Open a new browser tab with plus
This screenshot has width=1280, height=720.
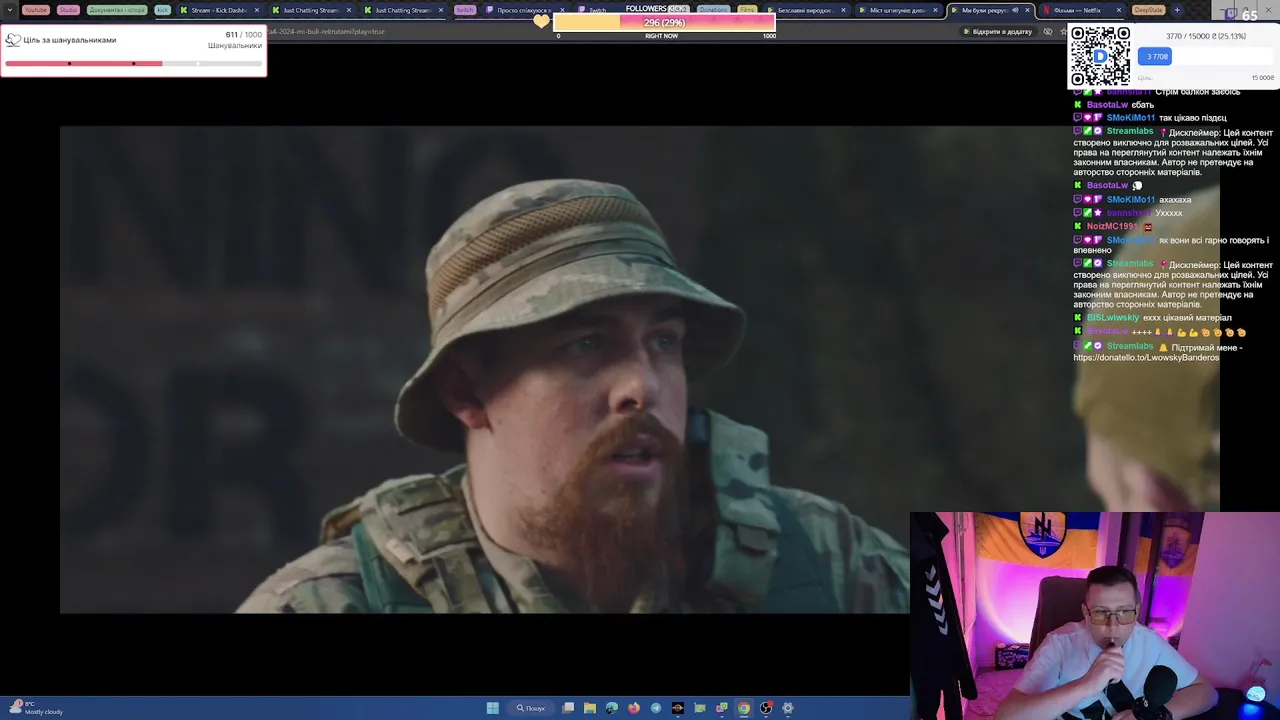coord(1177,10)
